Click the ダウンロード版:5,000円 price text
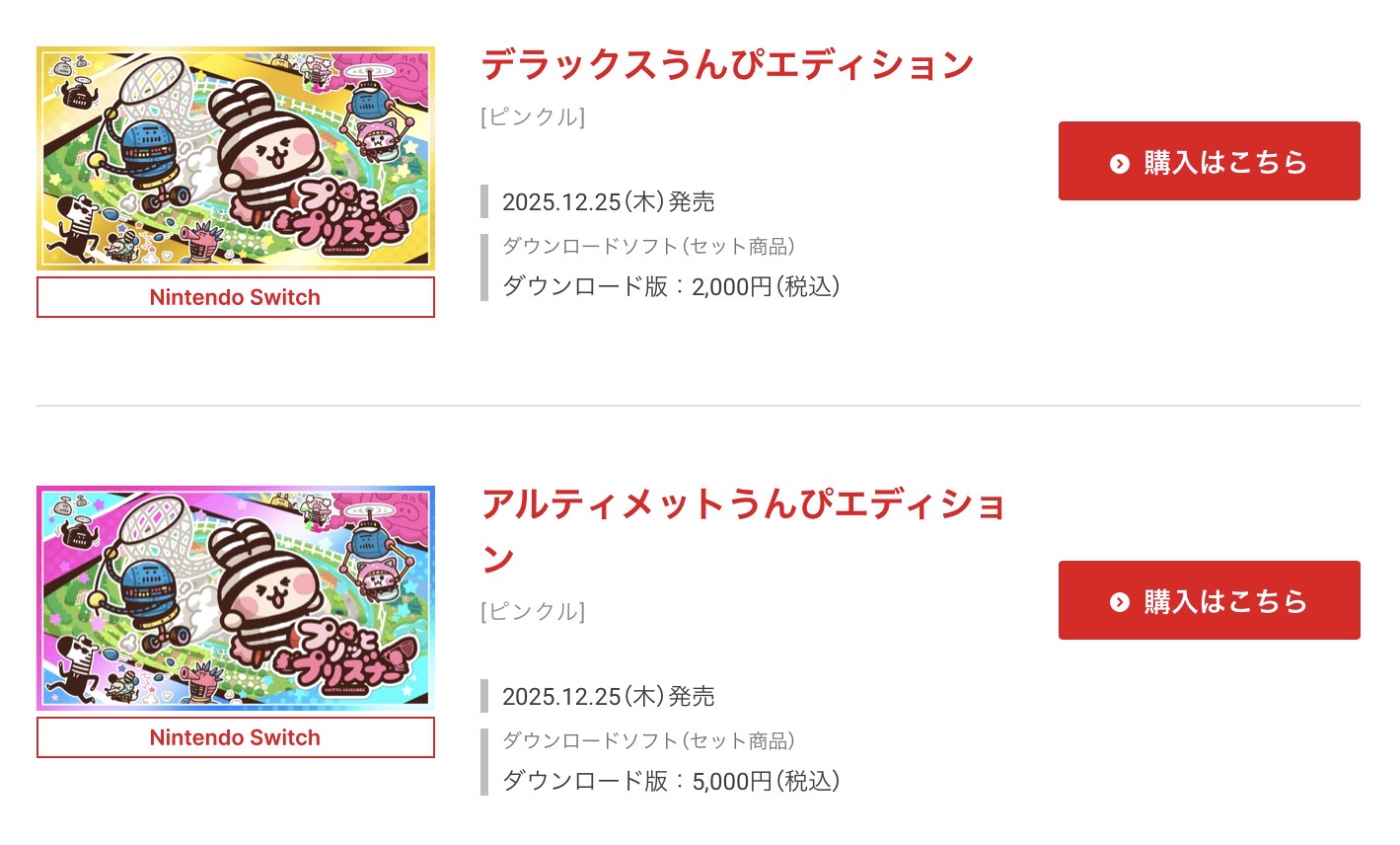1400x845 pixels. click(671, 782)
